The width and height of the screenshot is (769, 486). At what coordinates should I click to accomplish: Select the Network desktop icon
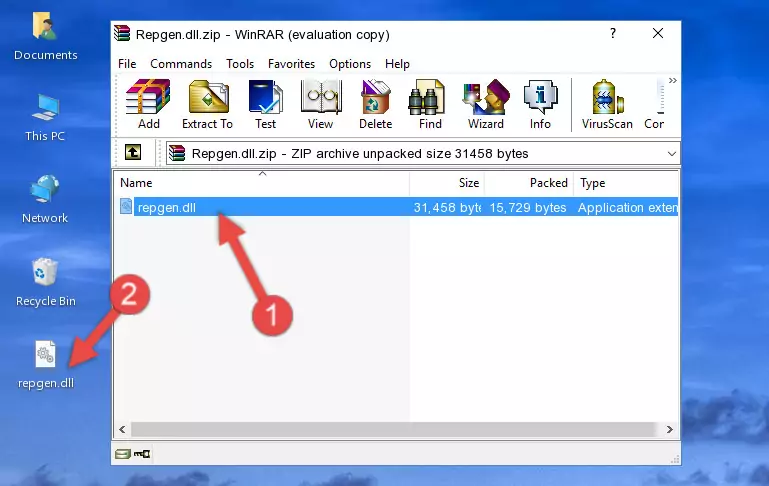point(45,199)
